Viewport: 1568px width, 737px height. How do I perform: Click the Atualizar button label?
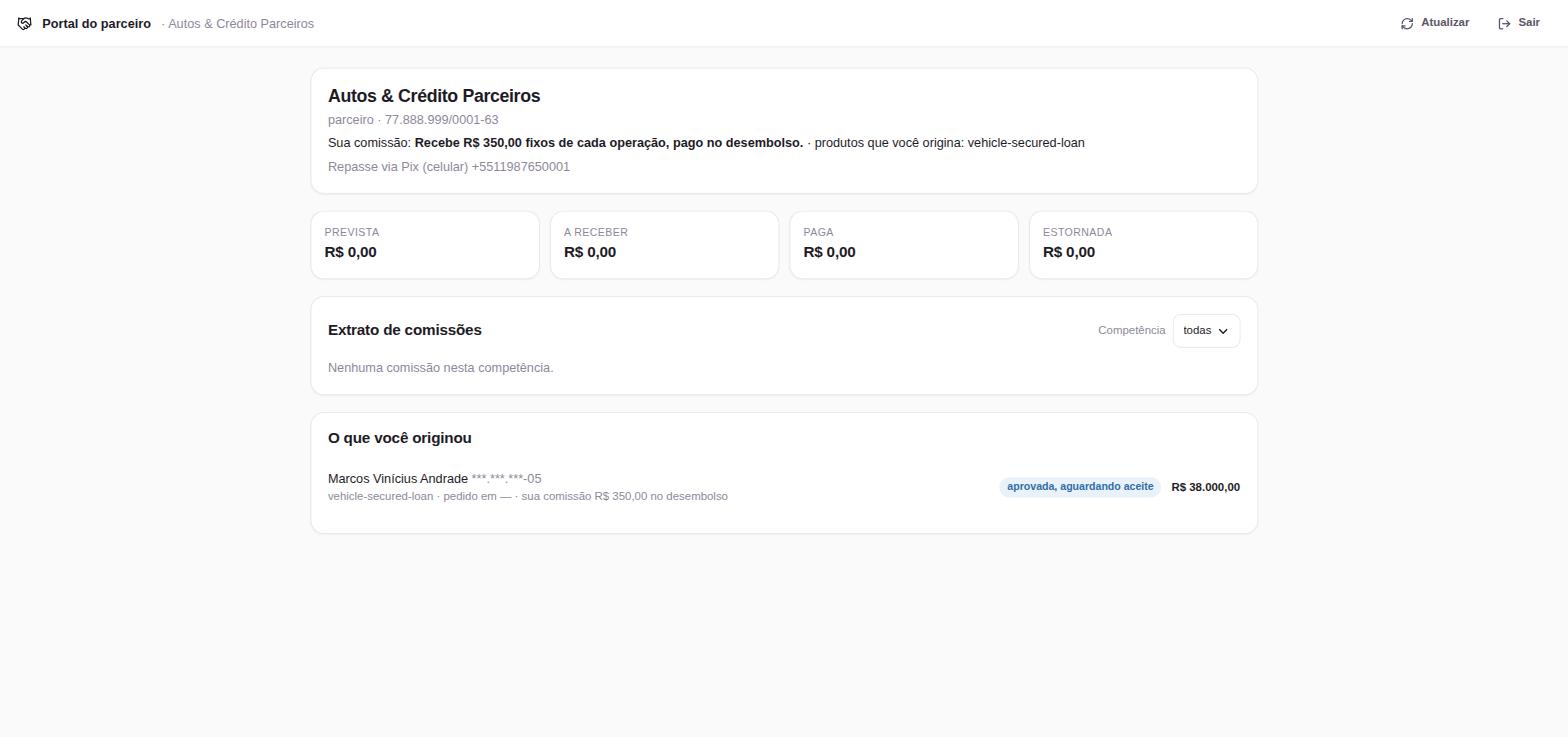pos(1445,23)
